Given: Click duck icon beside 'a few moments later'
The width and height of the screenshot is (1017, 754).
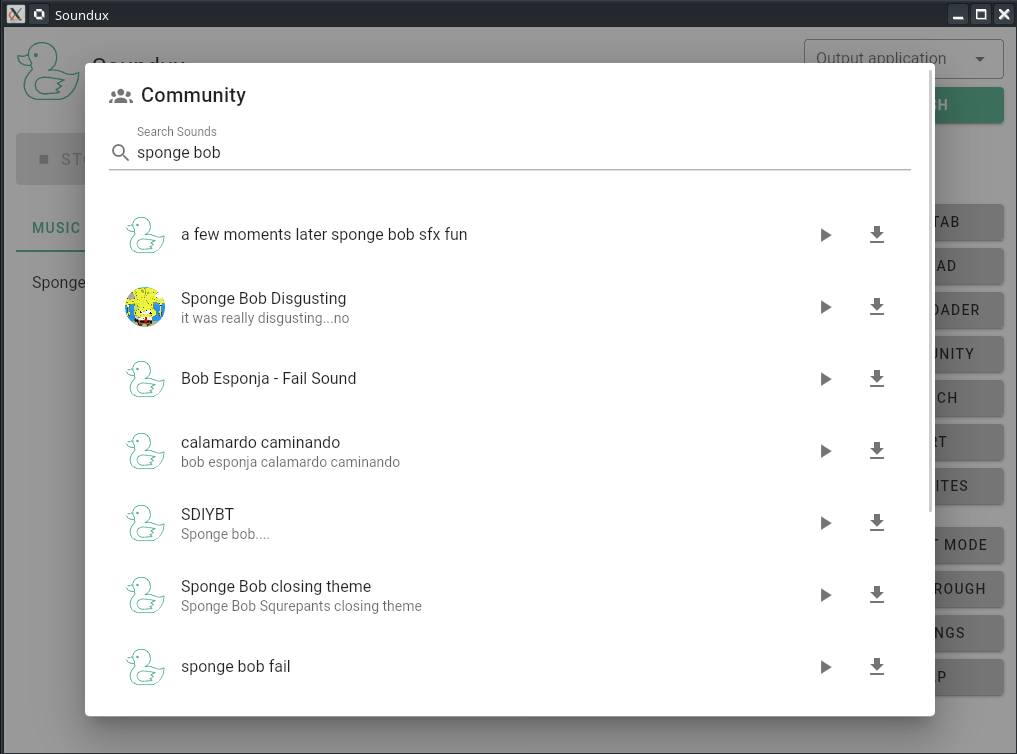Looking at the screenshot, I should coord(145,235).
